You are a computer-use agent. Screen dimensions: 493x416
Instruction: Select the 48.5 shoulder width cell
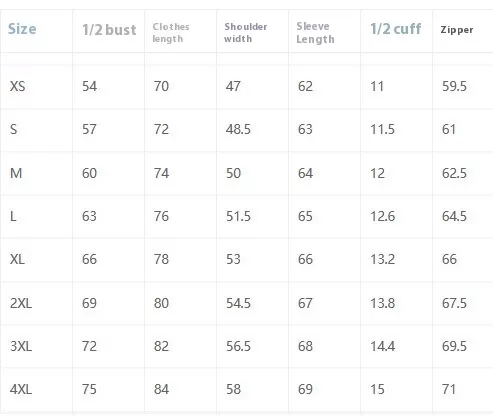[238, 129]
